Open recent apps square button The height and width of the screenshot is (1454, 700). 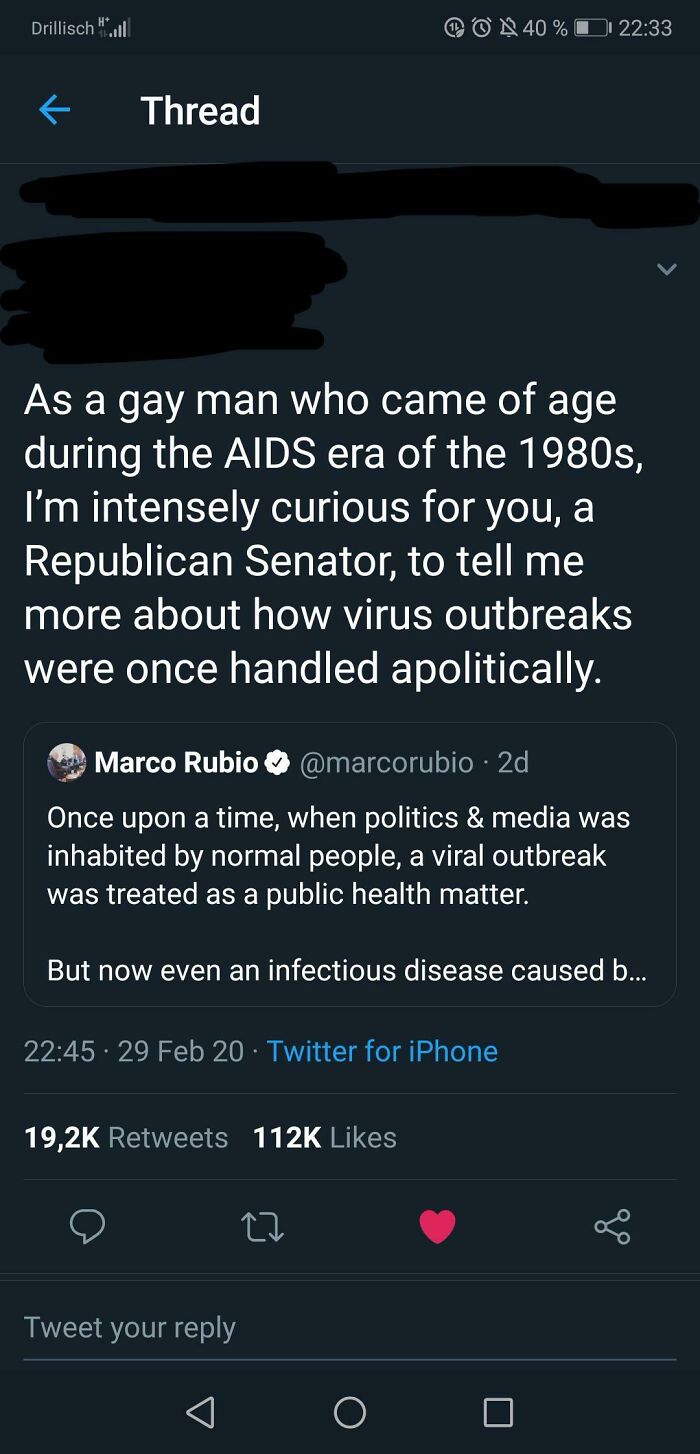(497, 1411)
